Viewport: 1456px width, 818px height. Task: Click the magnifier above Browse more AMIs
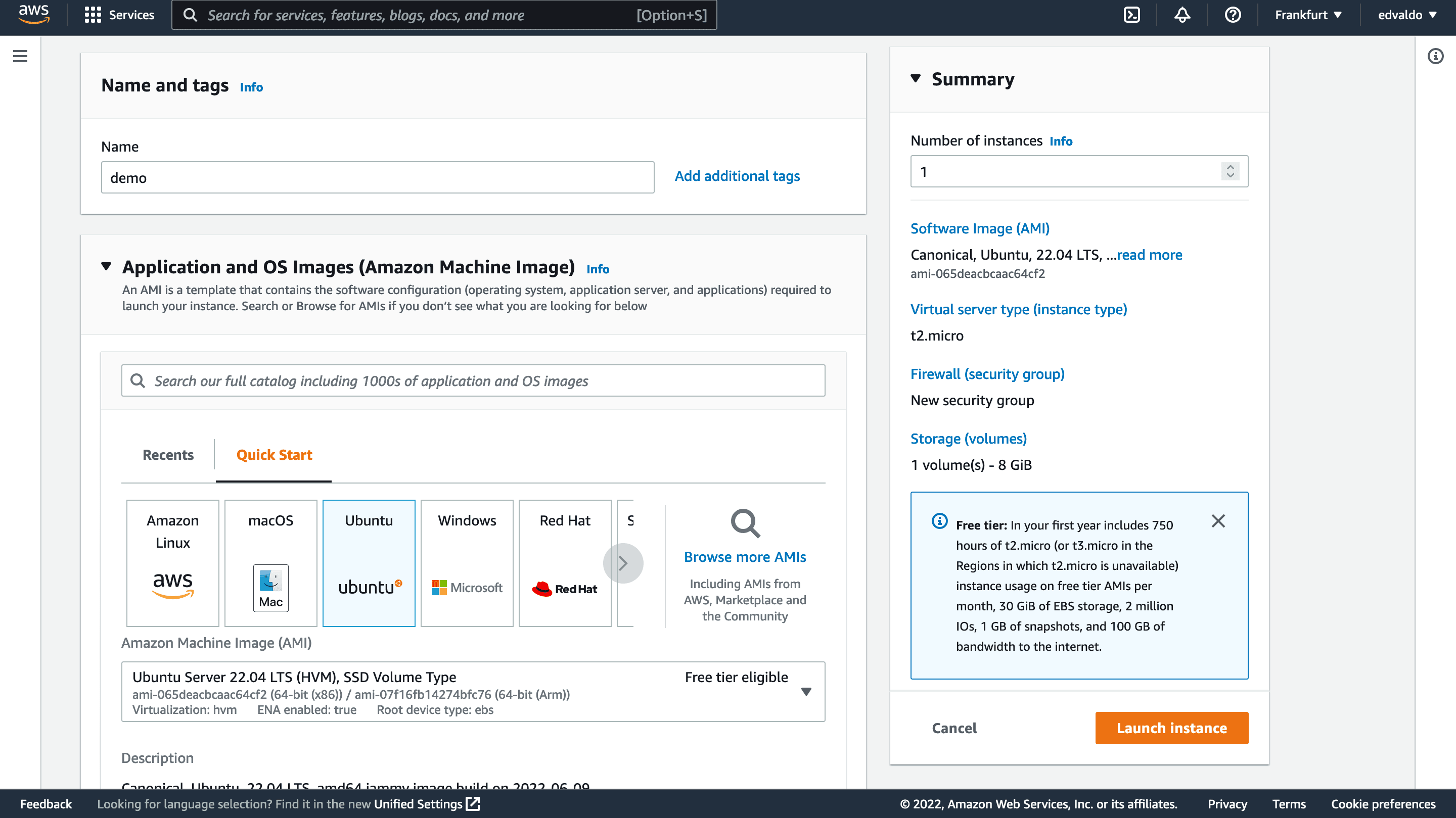[745, 523]
